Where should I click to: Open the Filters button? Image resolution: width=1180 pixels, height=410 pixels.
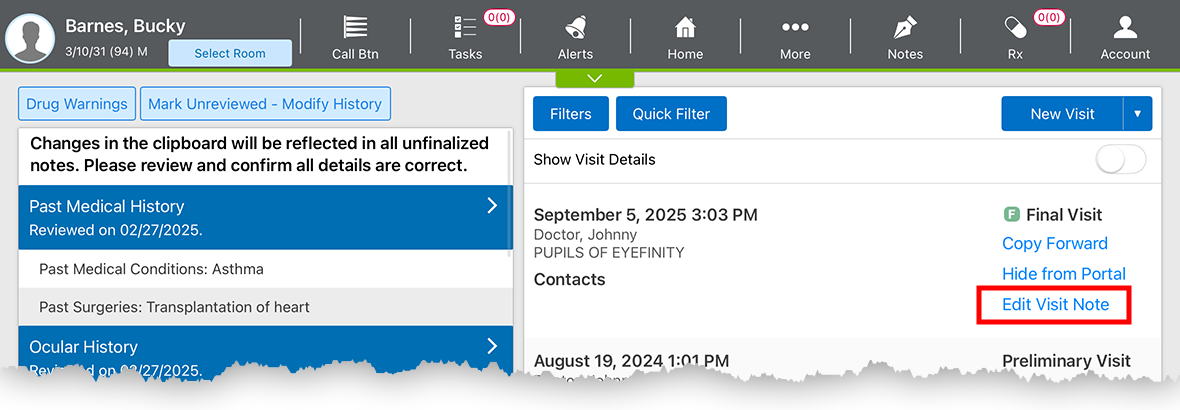570,114
